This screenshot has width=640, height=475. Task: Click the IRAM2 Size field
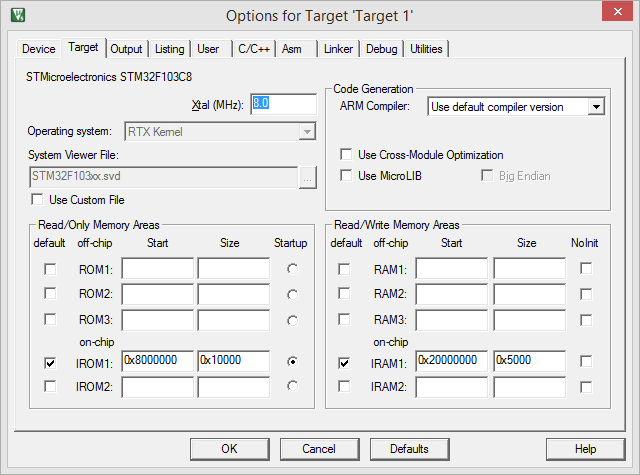(x=530, y=387)
